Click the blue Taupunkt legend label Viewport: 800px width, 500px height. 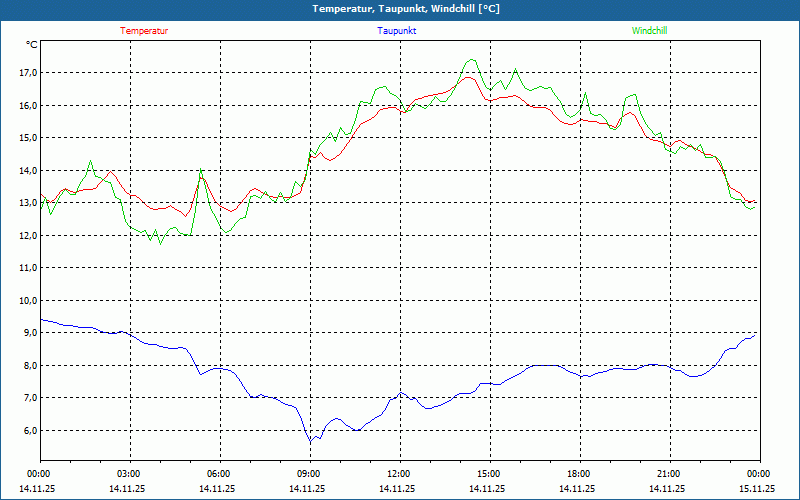[x=397, y=31]
